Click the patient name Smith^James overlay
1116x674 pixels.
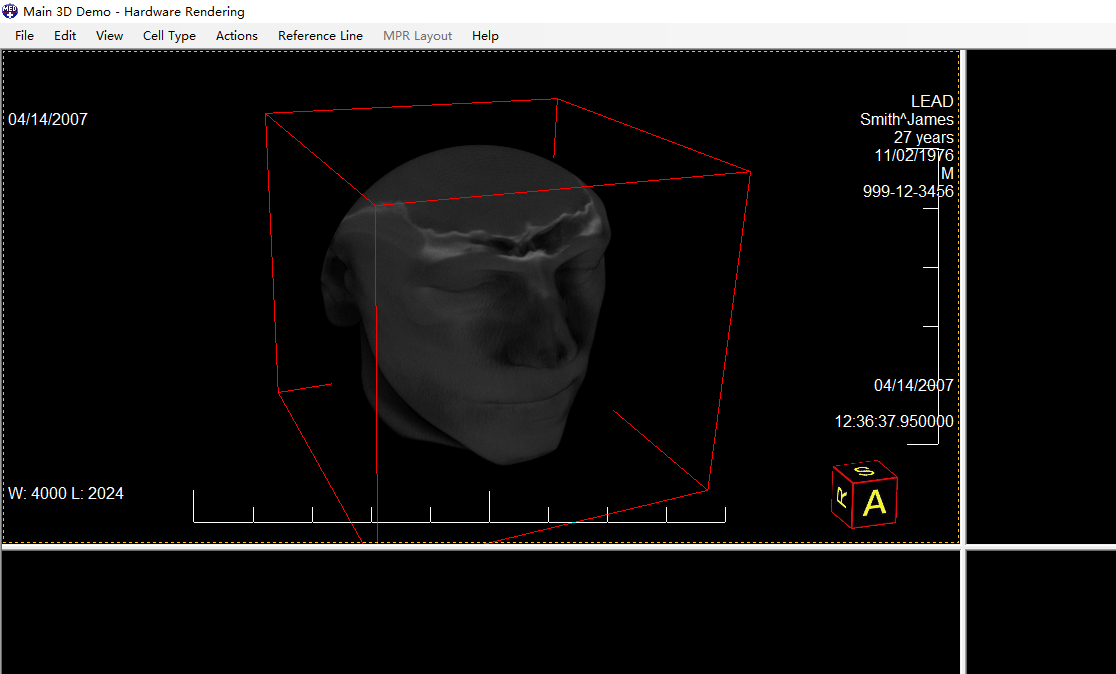[906, 120]
